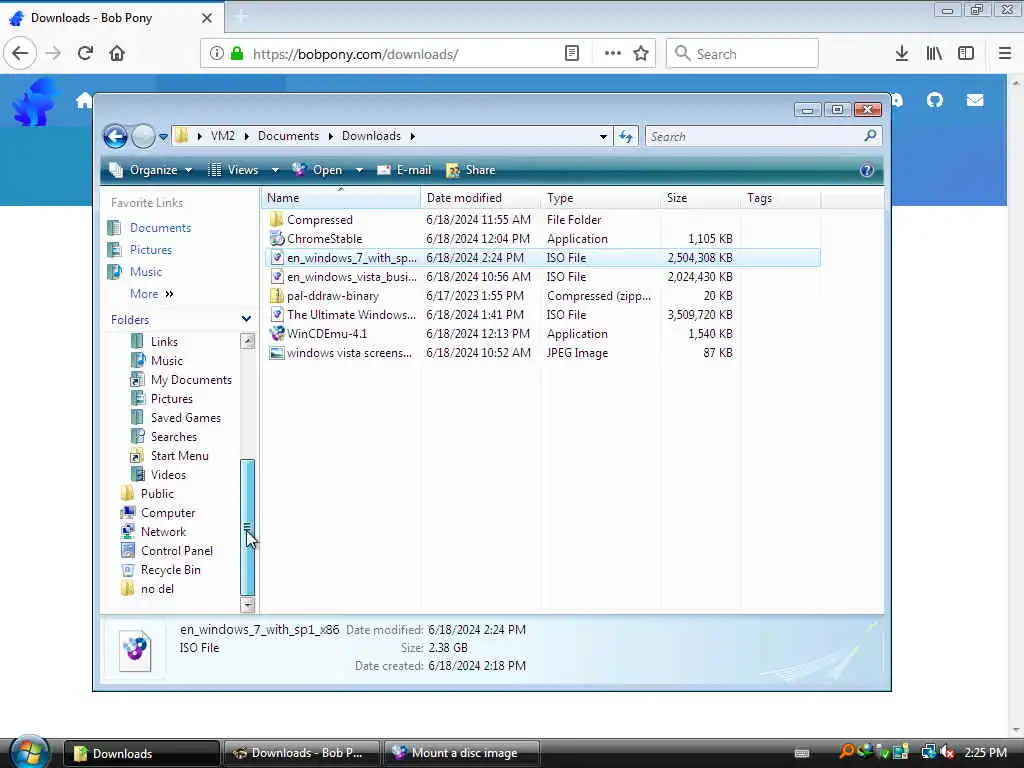Sort files by Date modified column header
Image resolution: width=1024 pixels, height=768 pixels.
point(481,198)
